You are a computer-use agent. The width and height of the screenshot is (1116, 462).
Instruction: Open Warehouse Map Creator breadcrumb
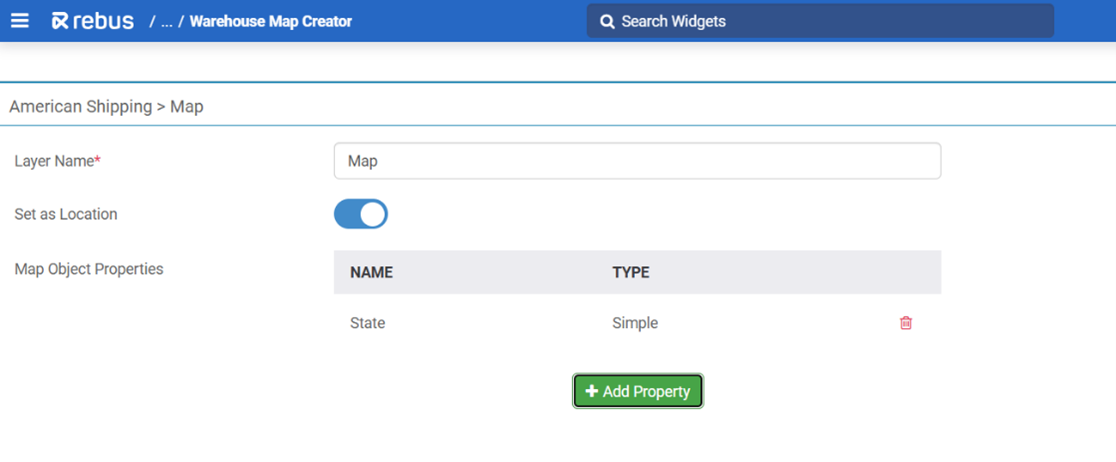pyautogui.click(x=270, y=21)
